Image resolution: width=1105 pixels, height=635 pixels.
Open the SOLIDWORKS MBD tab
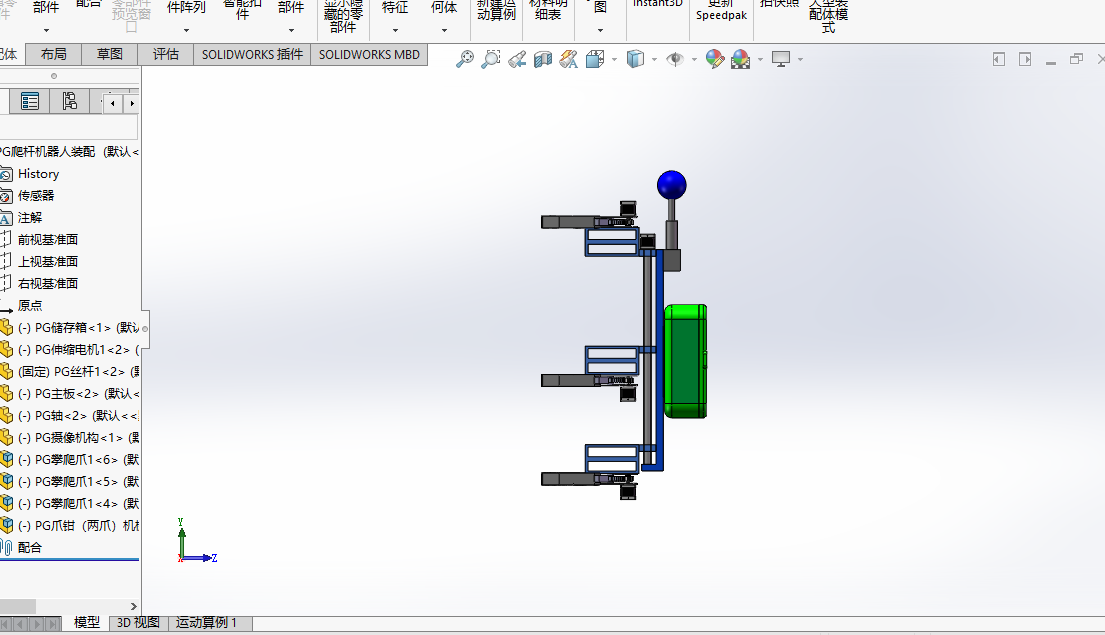pyautogui.click(x=369, y=54)
